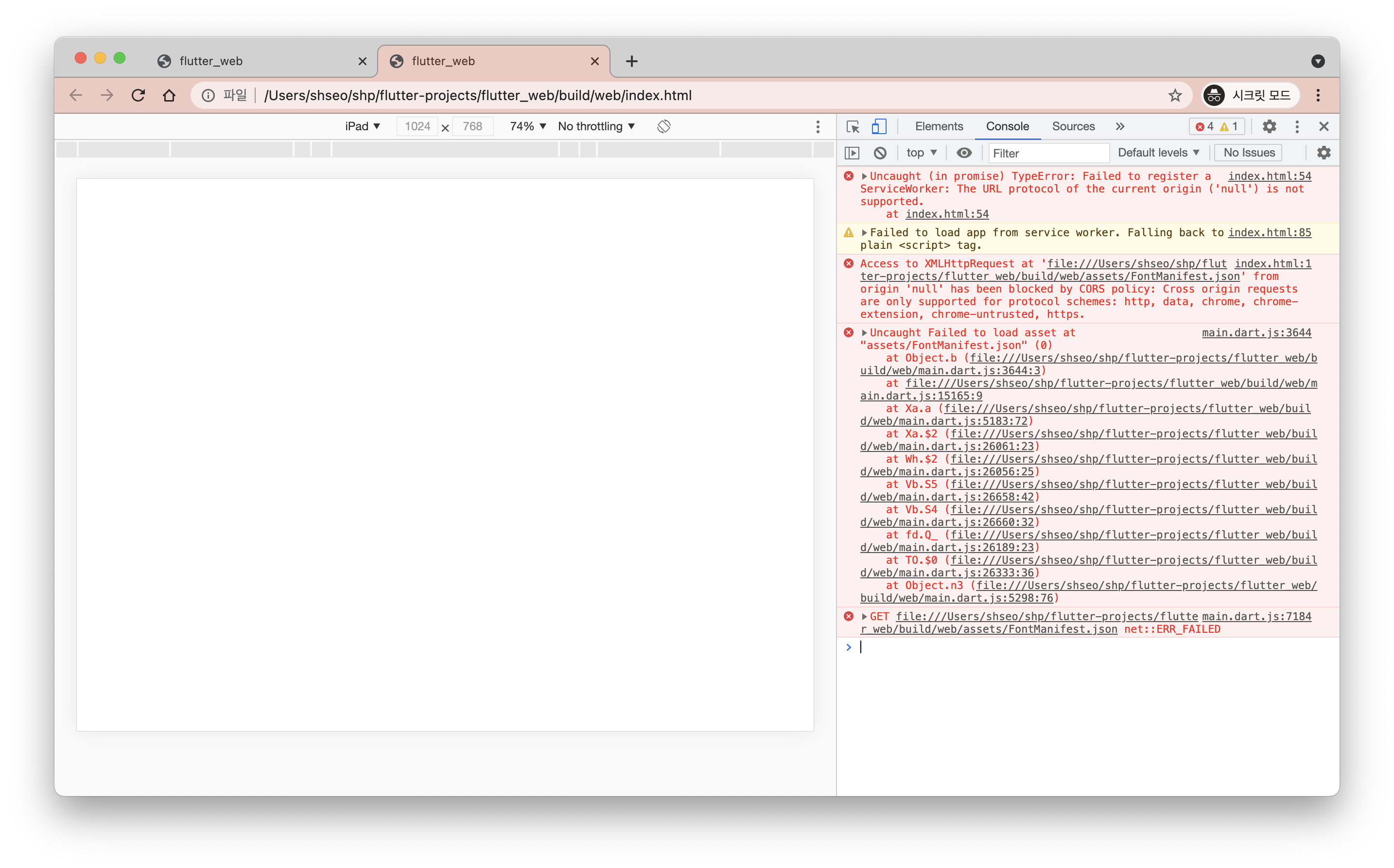Open DevTools settings gear icon
The image size is (1394, 868).
tap(1269, 126)
